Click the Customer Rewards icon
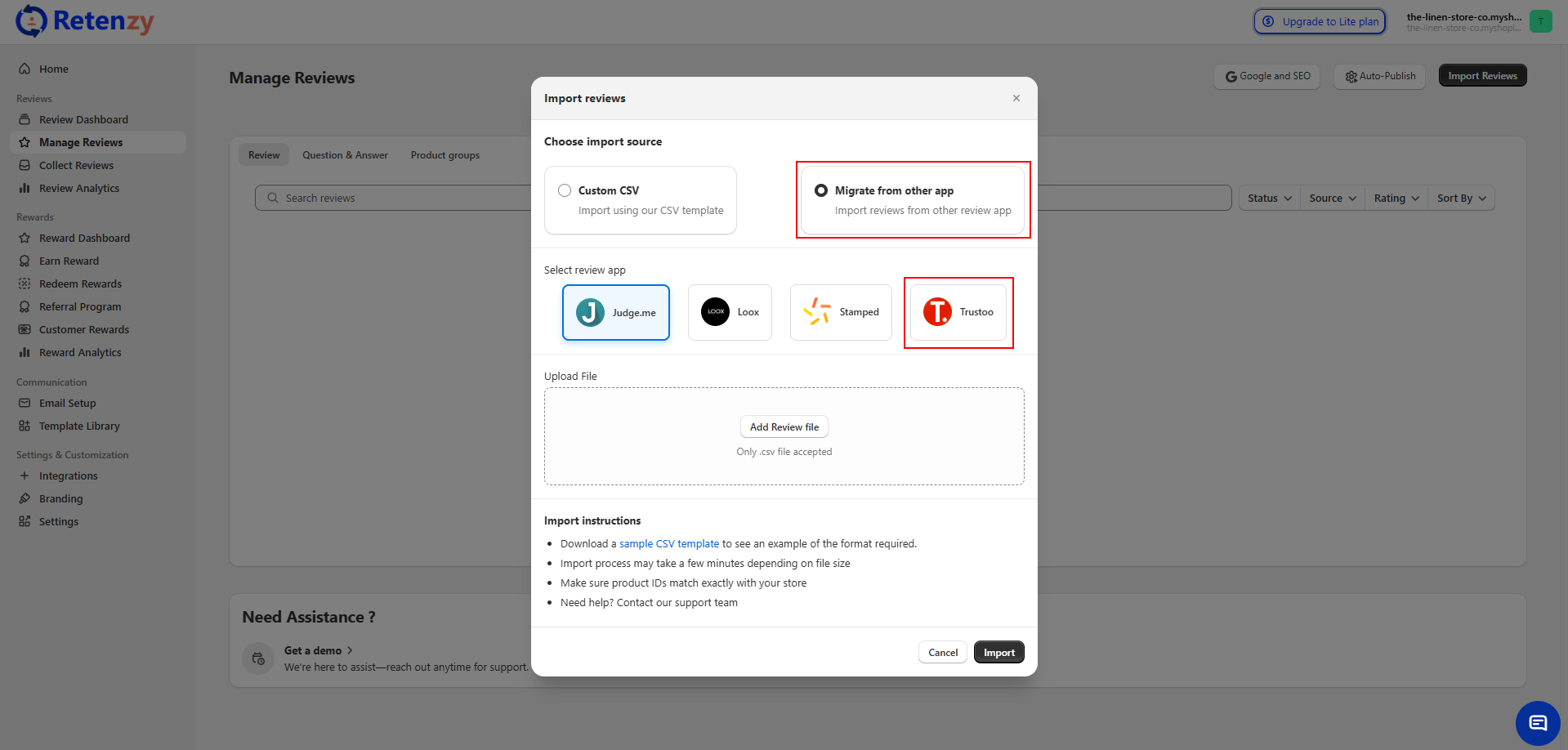The width and height of the screenshot is (1568, 750). click(25, 329)
